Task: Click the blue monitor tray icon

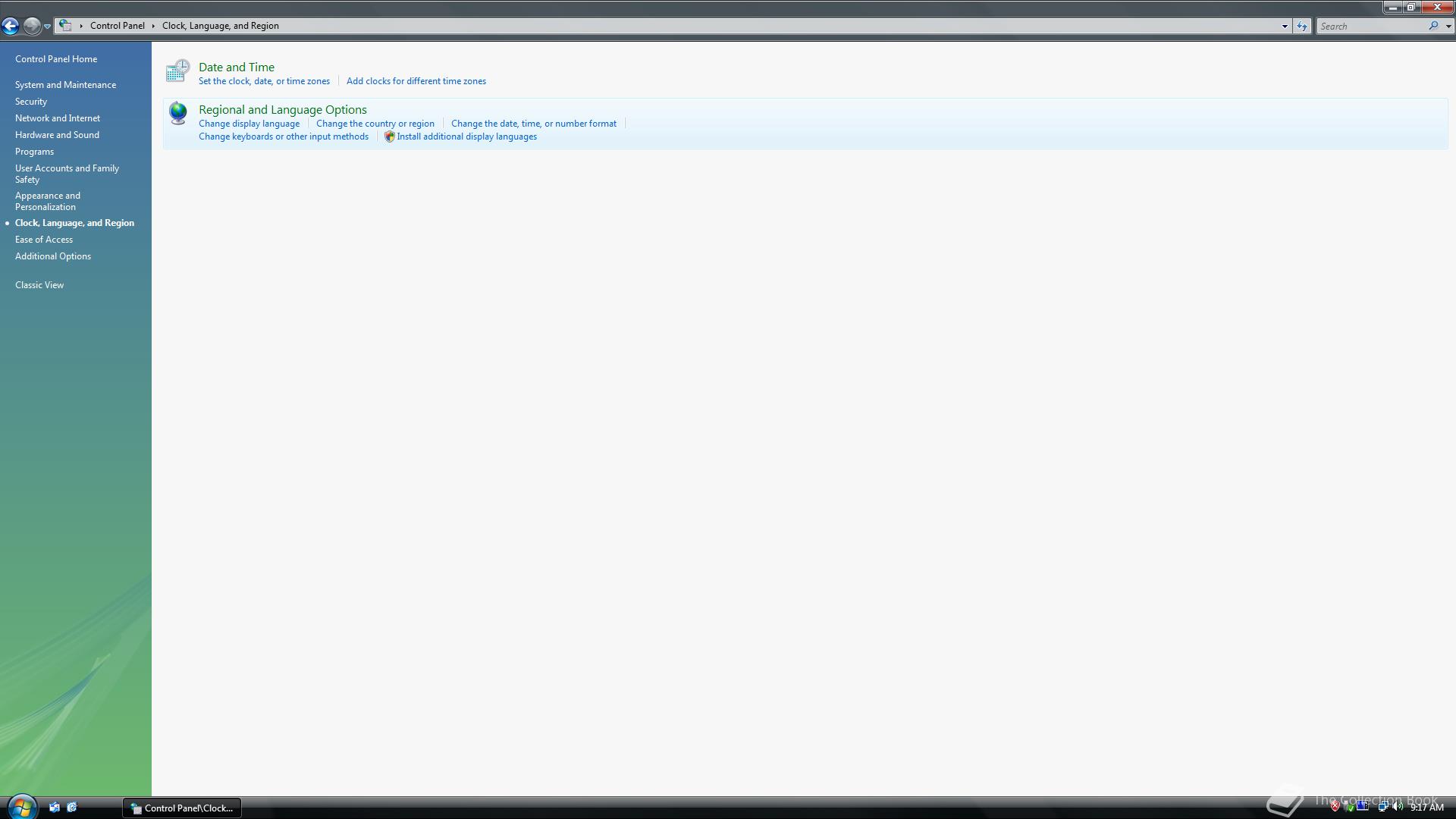Action: click(x=1363, y=807)
